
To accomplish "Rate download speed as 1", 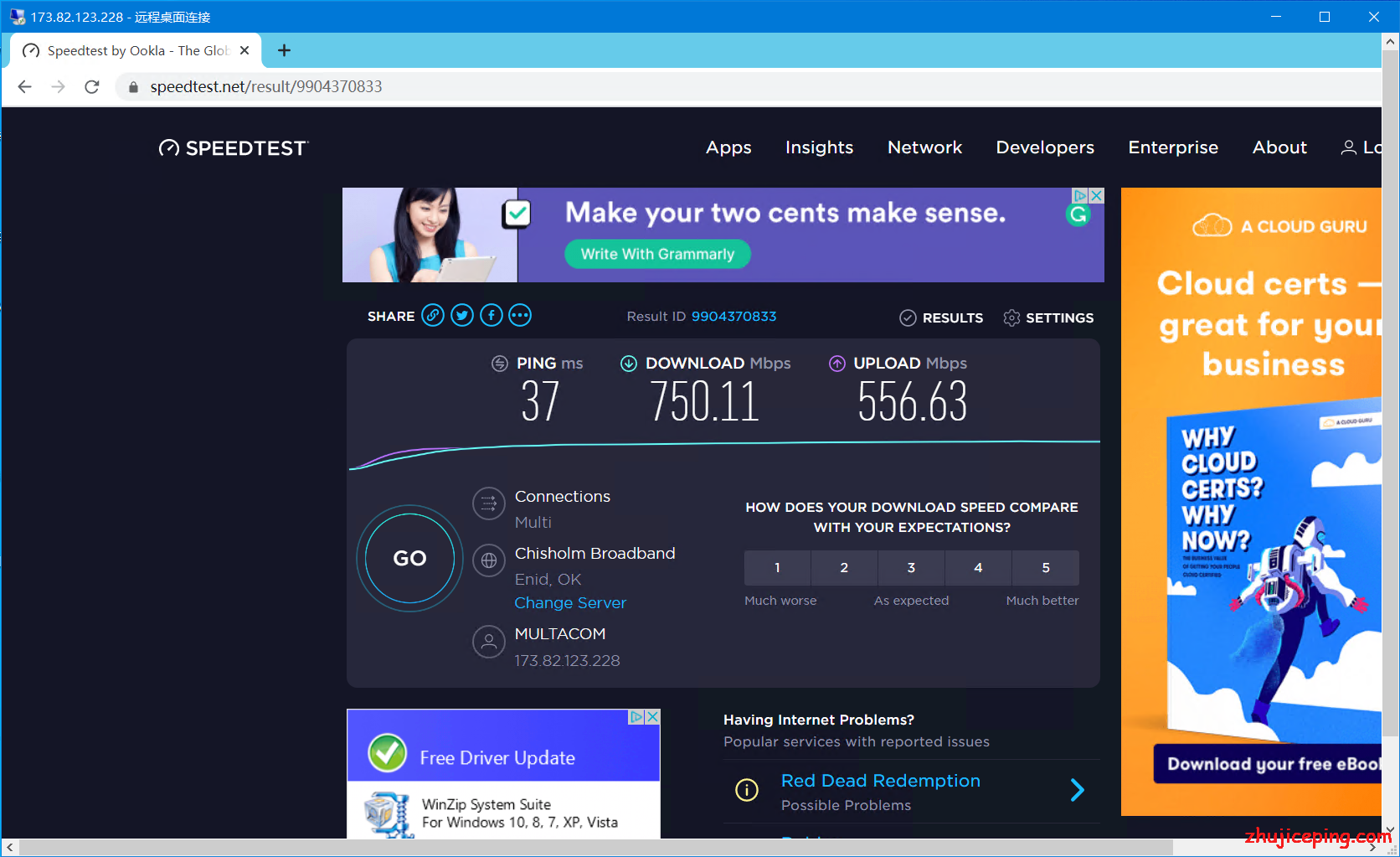I will pos(777,568).
